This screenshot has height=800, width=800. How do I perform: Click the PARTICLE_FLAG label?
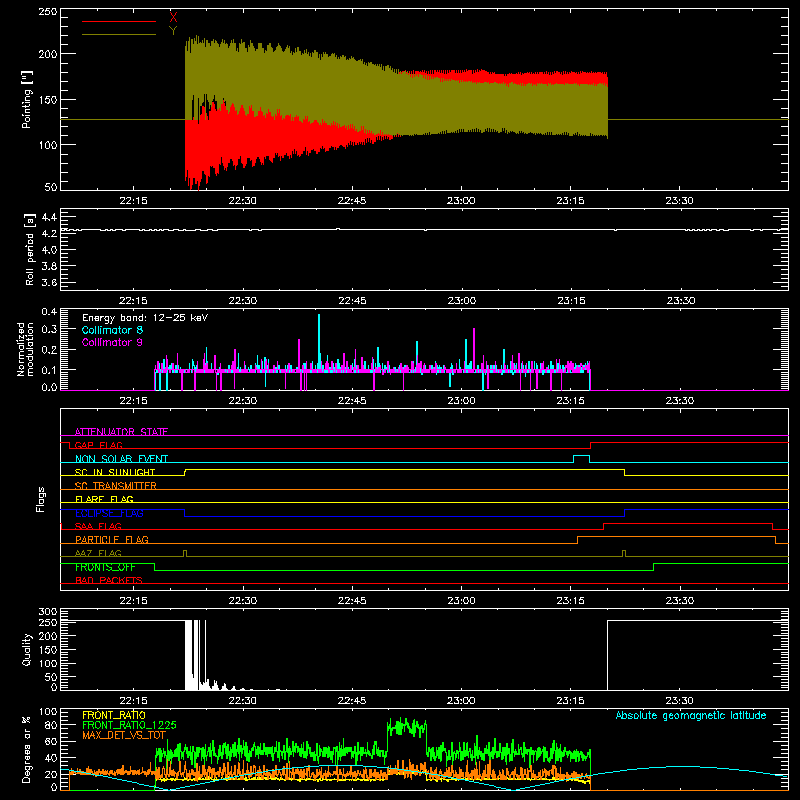(112, 540)
